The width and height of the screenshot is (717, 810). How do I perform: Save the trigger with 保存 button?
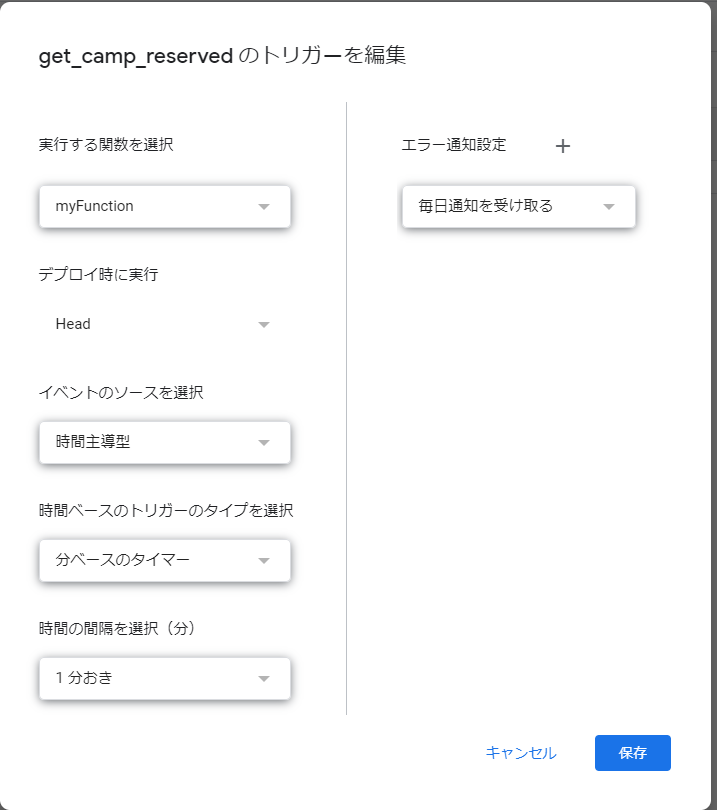pos(633,753)
